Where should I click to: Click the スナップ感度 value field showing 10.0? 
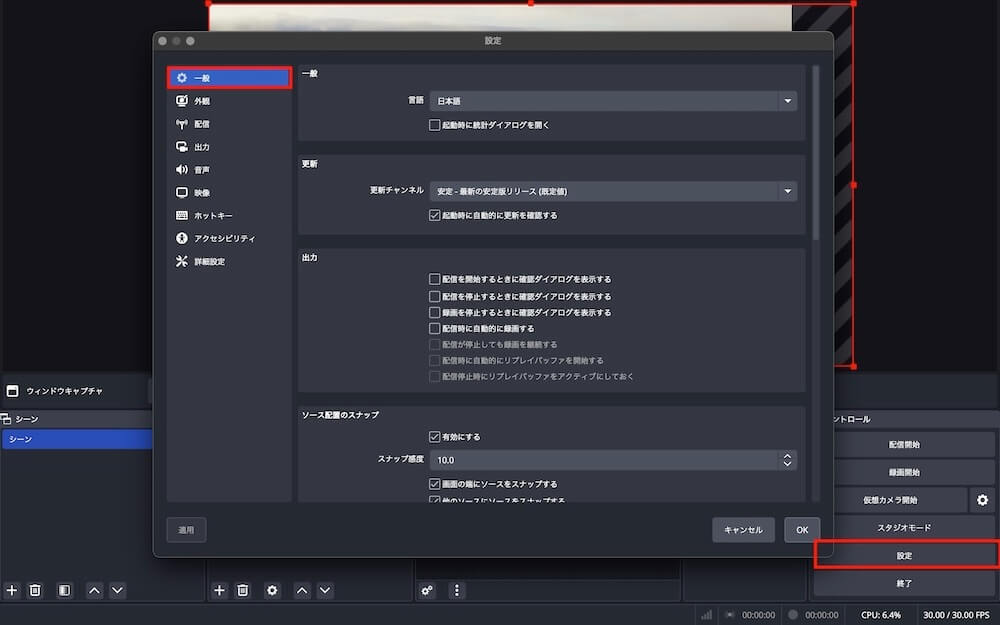604,460
